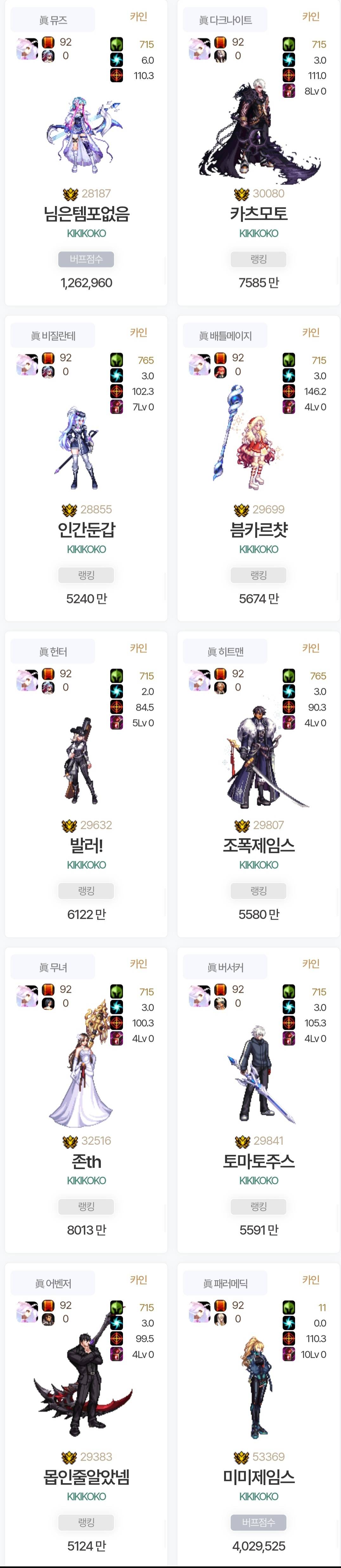The image size is (341, 1568).
Task: Click the red book icon on 븜카르챳 card
Action: (x=221, y=358)
